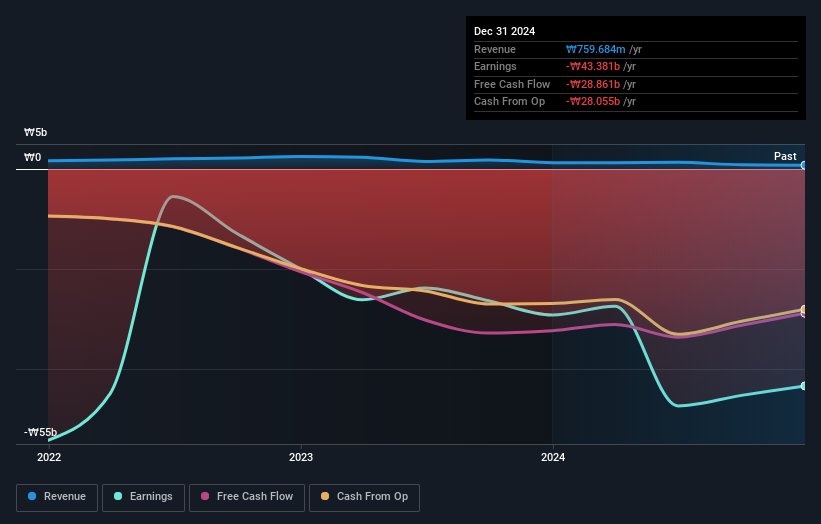Click the 2024 x-axis label
This screenshot has width=821, height=524.
point(553,458)
